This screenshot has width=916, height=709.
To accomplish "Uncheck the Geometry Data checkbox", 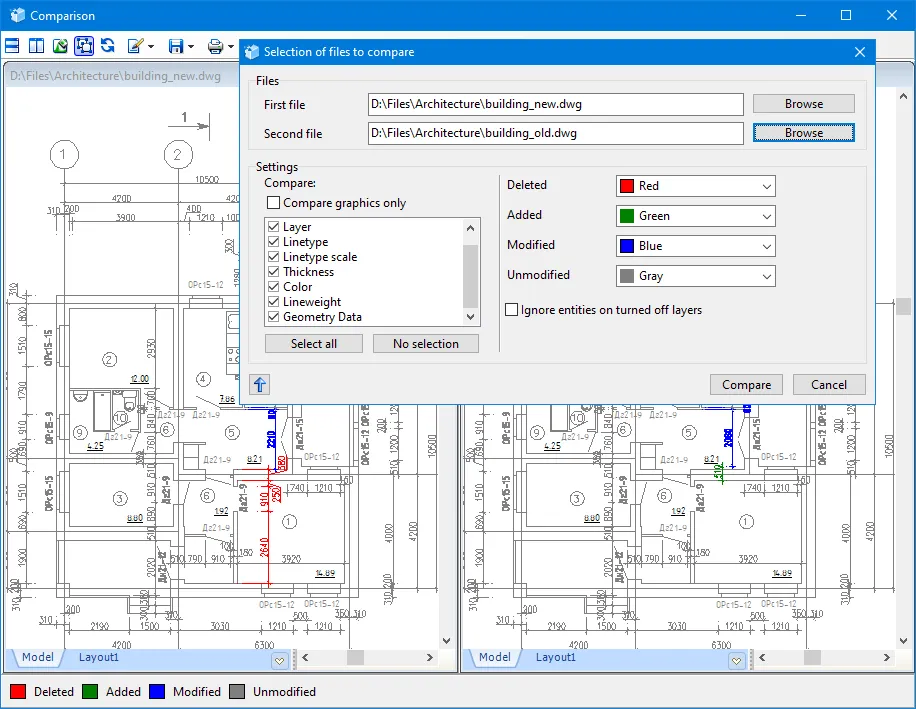I will point(273,317).
